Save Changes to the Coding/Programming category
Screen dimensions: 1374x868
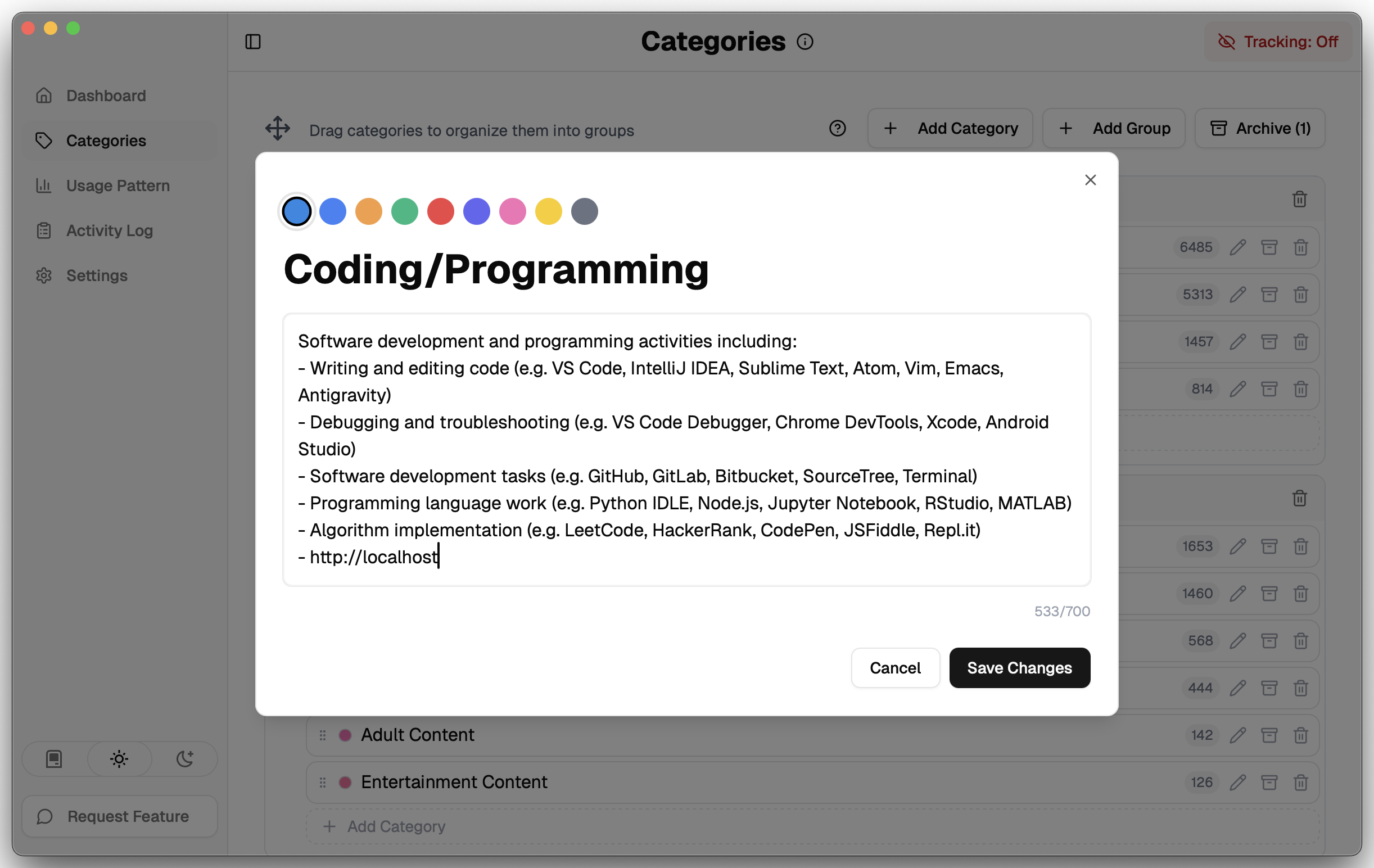[1019, 668]
